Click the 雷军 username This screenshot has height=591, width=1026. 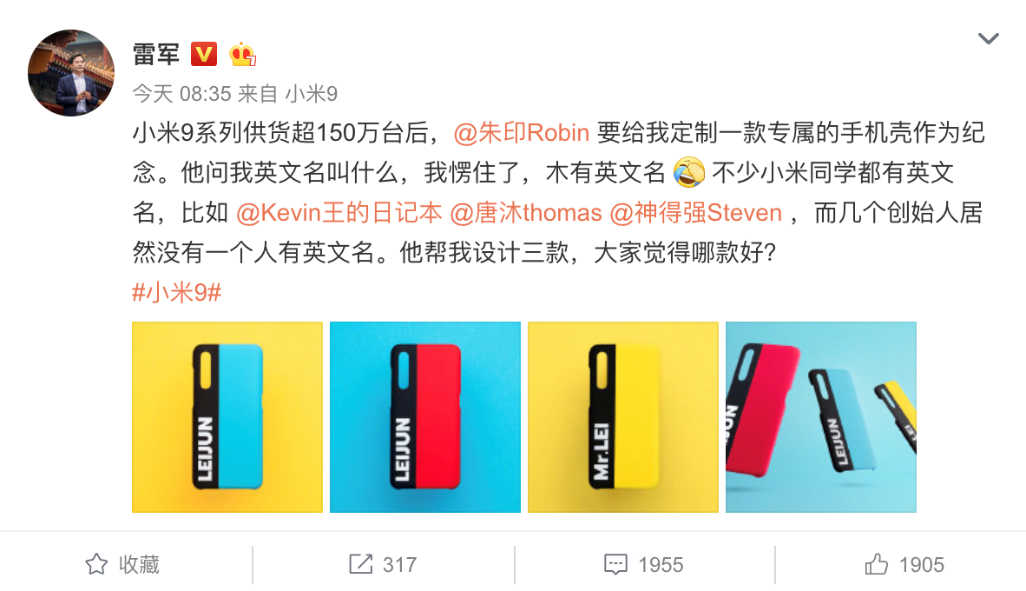(x=156, y=54)
